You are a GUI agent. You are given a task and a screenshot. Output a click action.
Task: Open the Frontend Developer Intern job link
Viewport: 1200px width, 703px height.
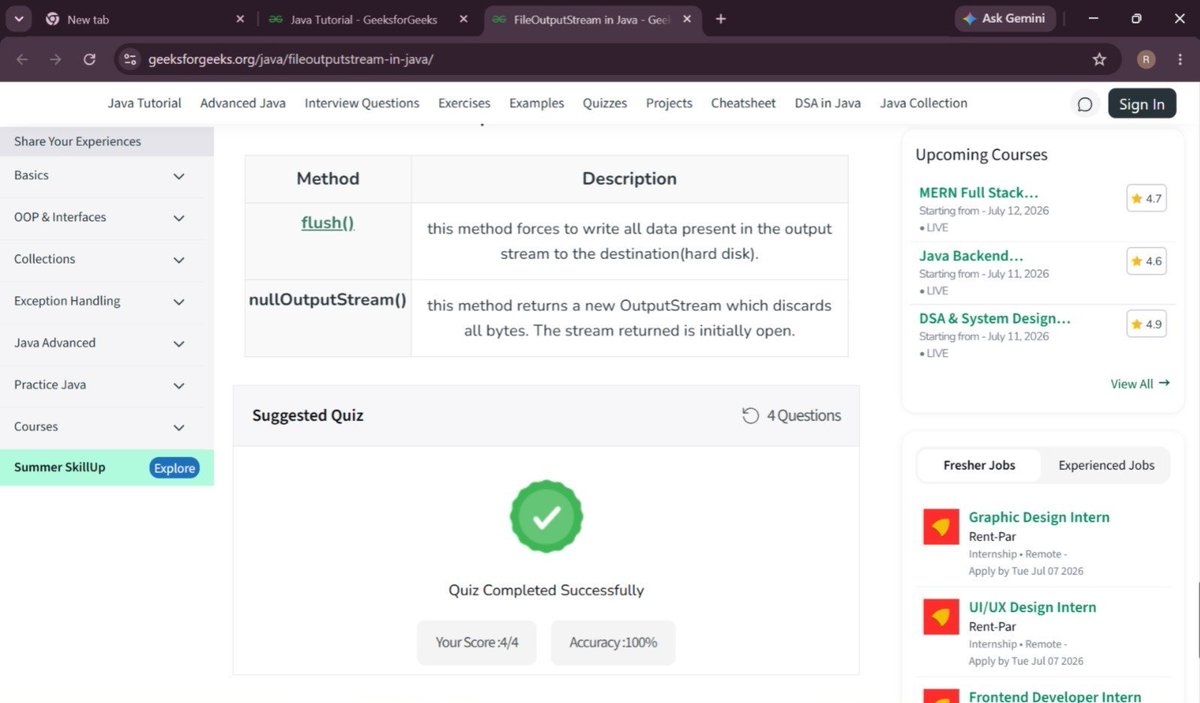click(1055, 696)
